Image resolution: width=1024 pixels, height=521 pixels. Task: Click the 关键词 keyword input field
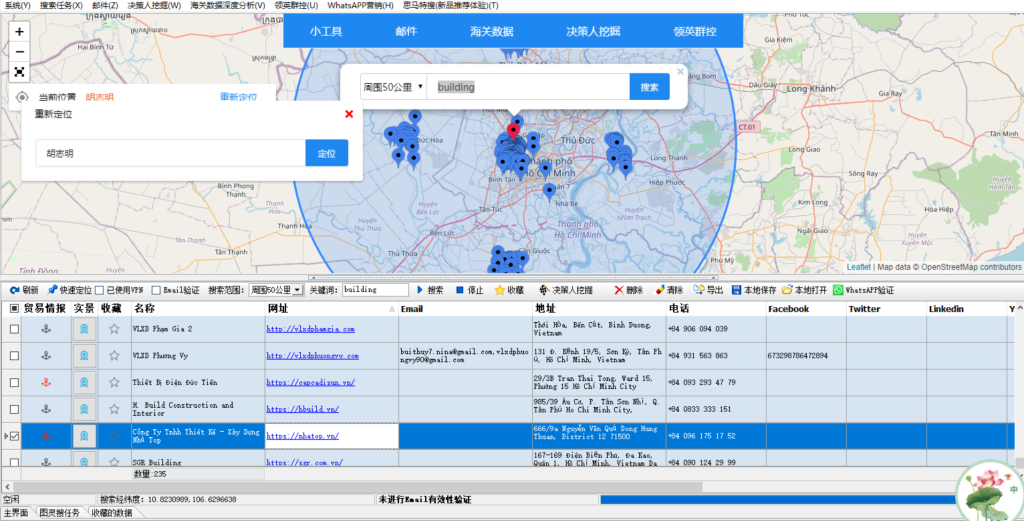click(375, 290)
